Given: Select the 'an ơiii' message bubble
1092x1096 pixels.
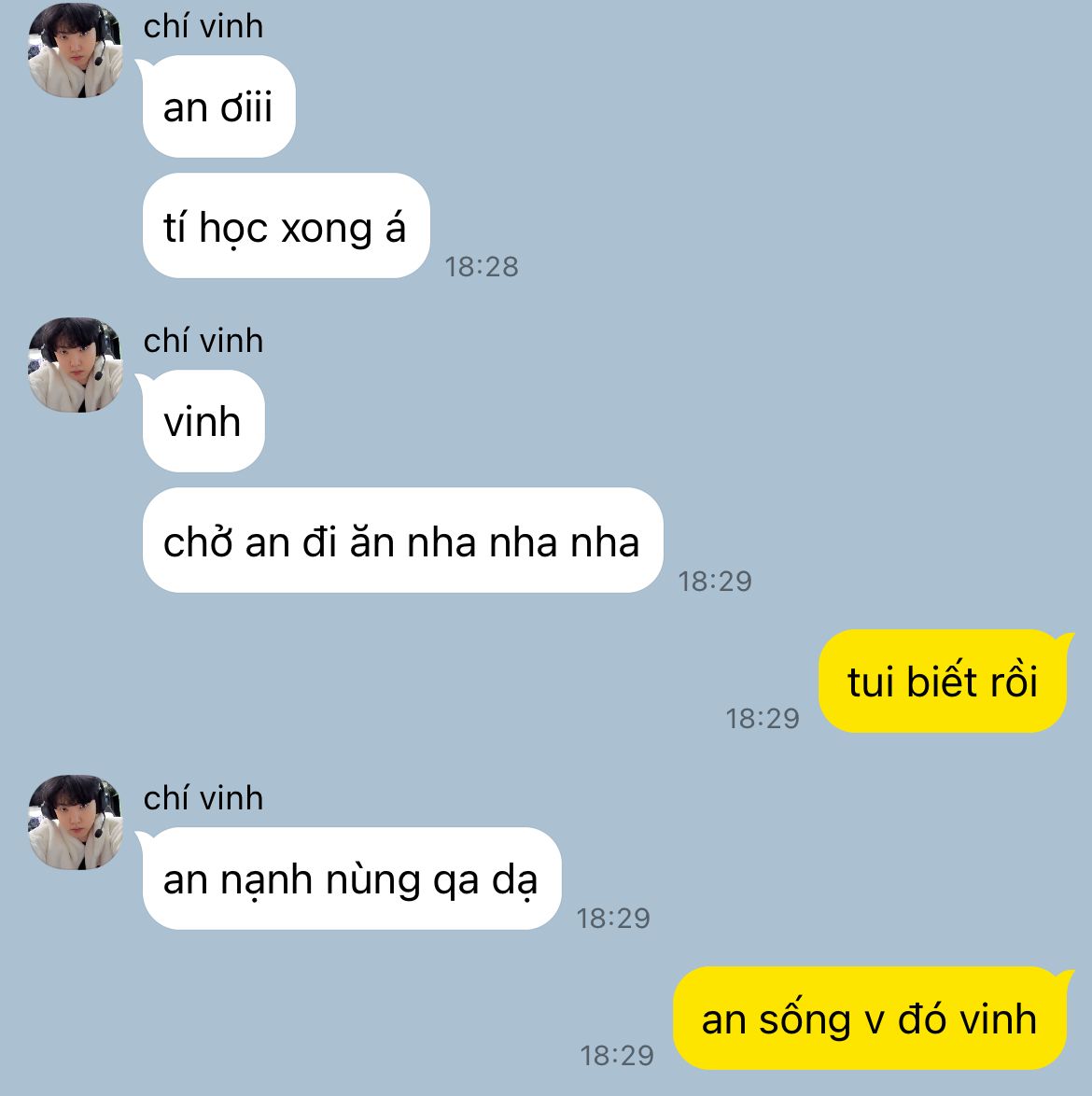Looking at the screenshot, I should pos(218,107).
